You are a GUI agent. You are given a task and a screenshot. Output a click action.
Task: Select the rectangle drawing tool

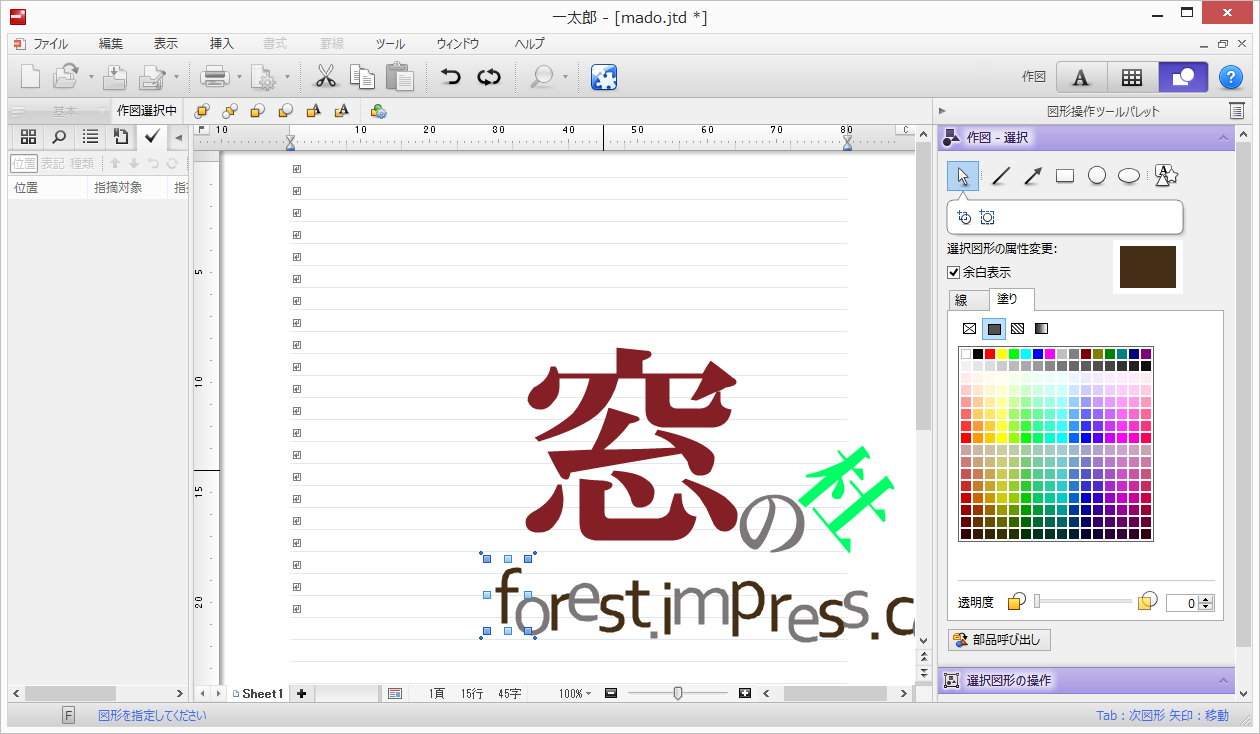click(1066, 176)
